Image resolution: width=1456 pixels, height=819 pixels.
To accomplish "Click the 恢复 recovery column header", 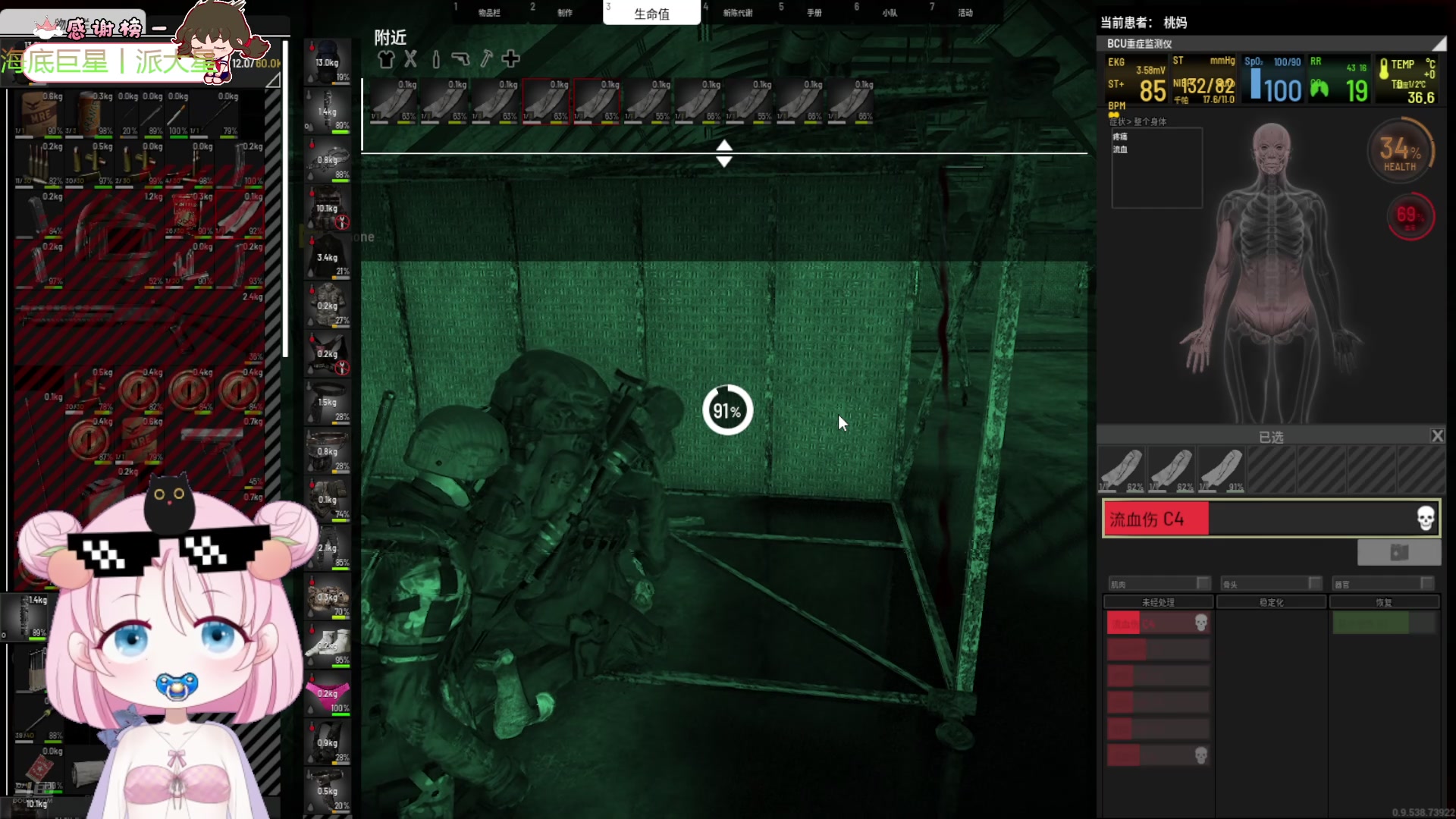I will [x=1384, y=602].
